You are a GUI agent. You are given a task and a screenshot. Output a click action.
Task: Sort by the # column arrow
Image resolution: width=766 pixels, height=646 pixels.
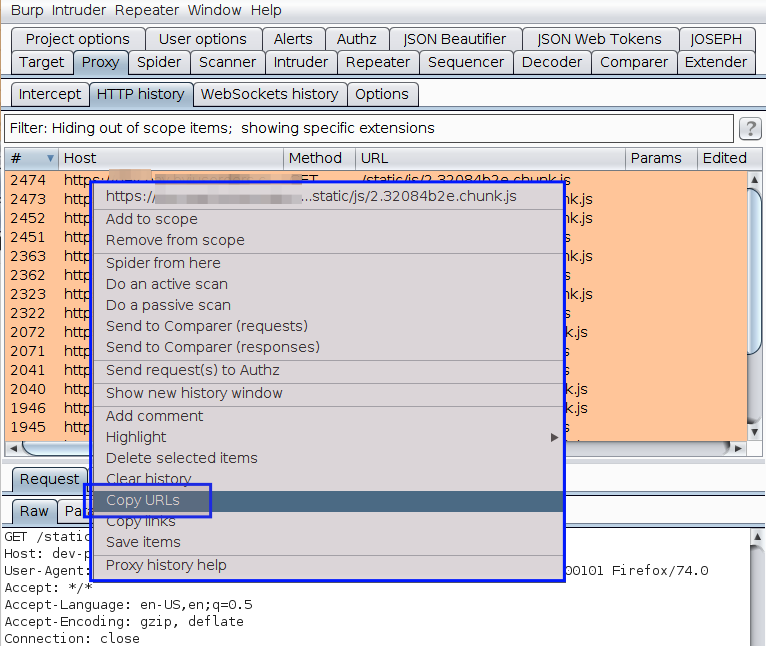pos(50,158)
